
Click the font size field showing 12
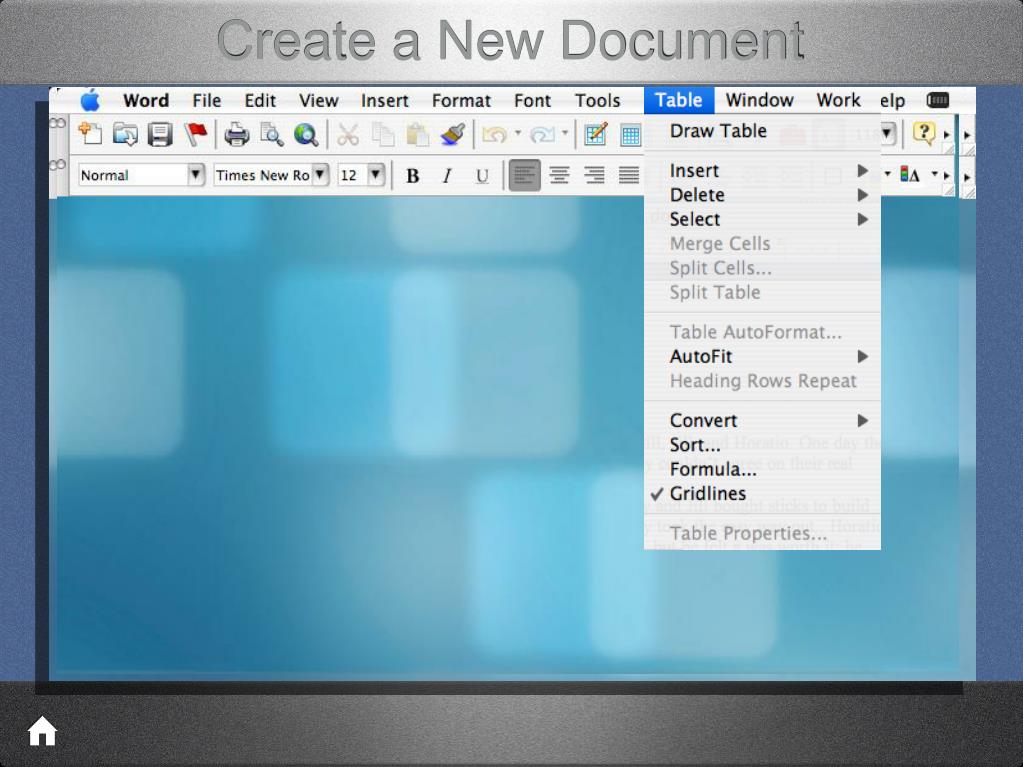click(353, 175)
